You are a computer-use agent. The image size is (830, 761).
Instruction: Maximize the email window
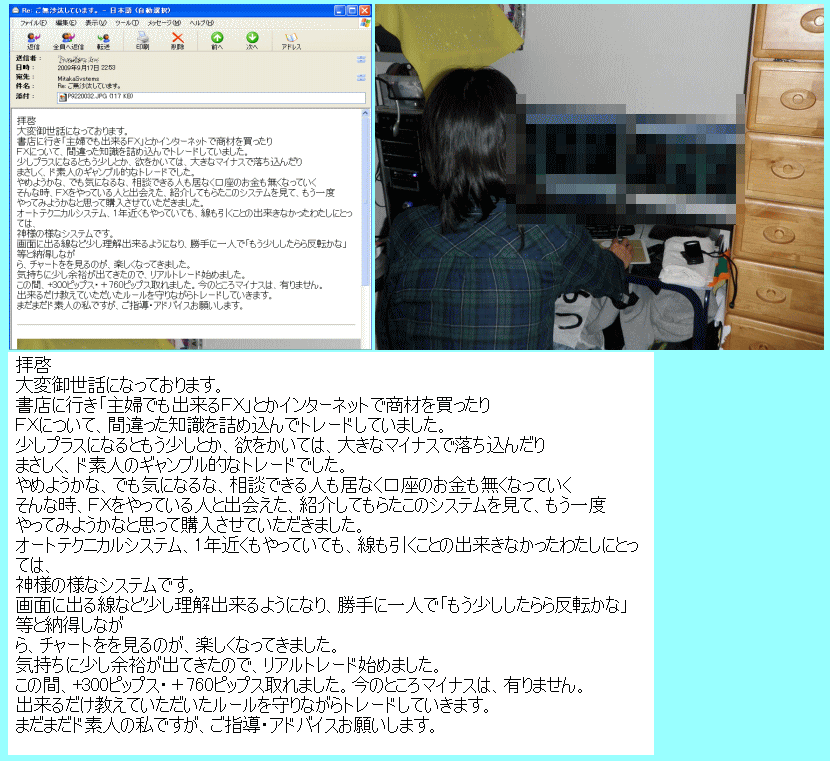[x=353, y=10]
